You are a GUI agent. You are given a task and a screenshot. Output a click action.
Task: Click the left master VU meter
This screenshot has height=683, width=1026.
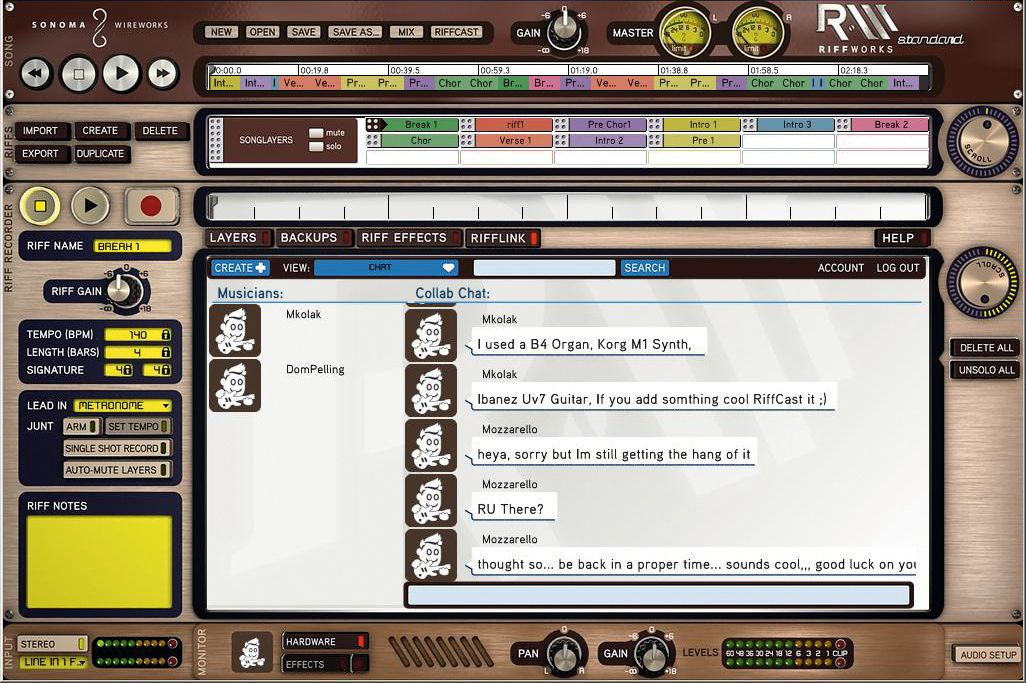[x=684, y=33]
